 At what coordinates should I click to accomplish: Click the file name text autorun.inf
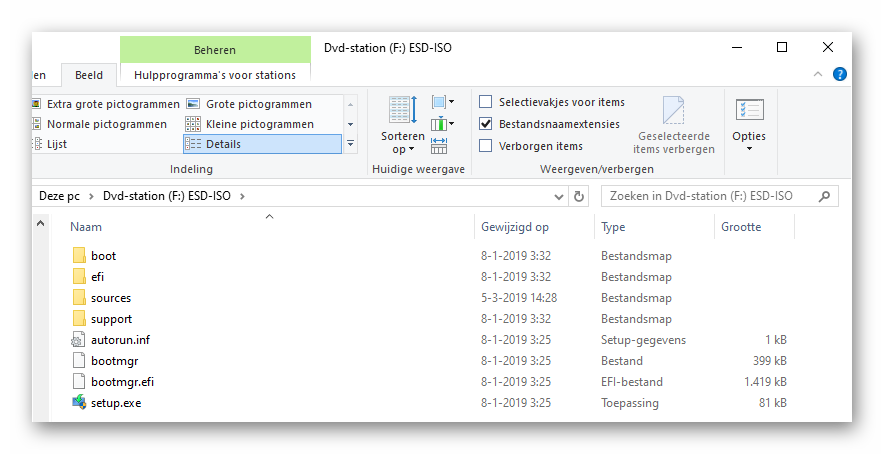120,340
